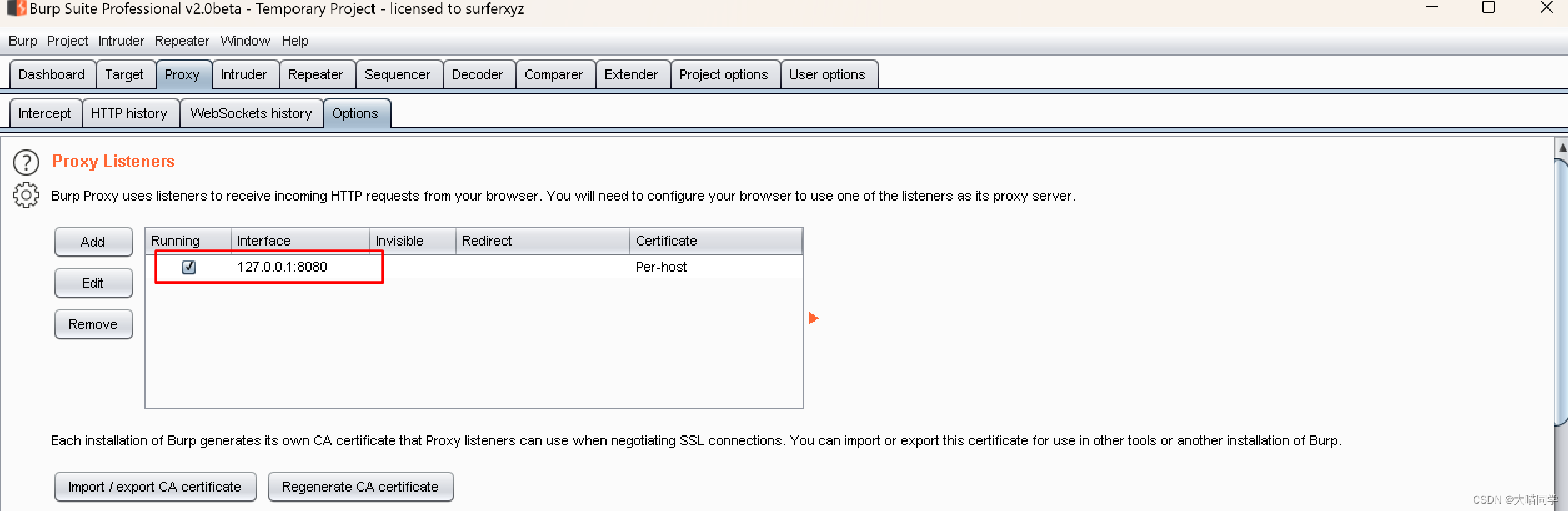Switch to the WebSockets history sub-tab

pyautogui.click(x=251, y=114)
